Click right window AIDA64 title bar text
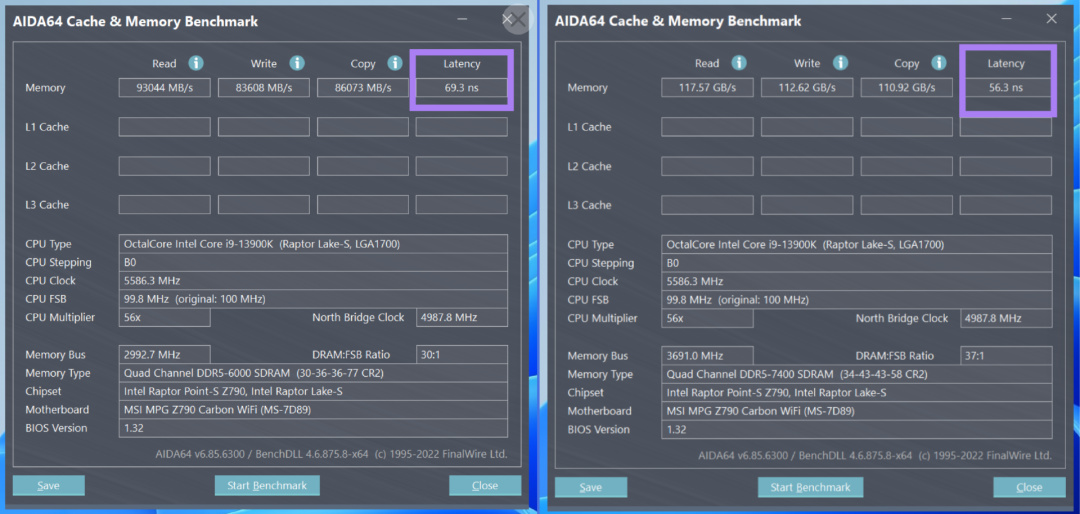1080x514 pixels. click(x=678, y=21)
